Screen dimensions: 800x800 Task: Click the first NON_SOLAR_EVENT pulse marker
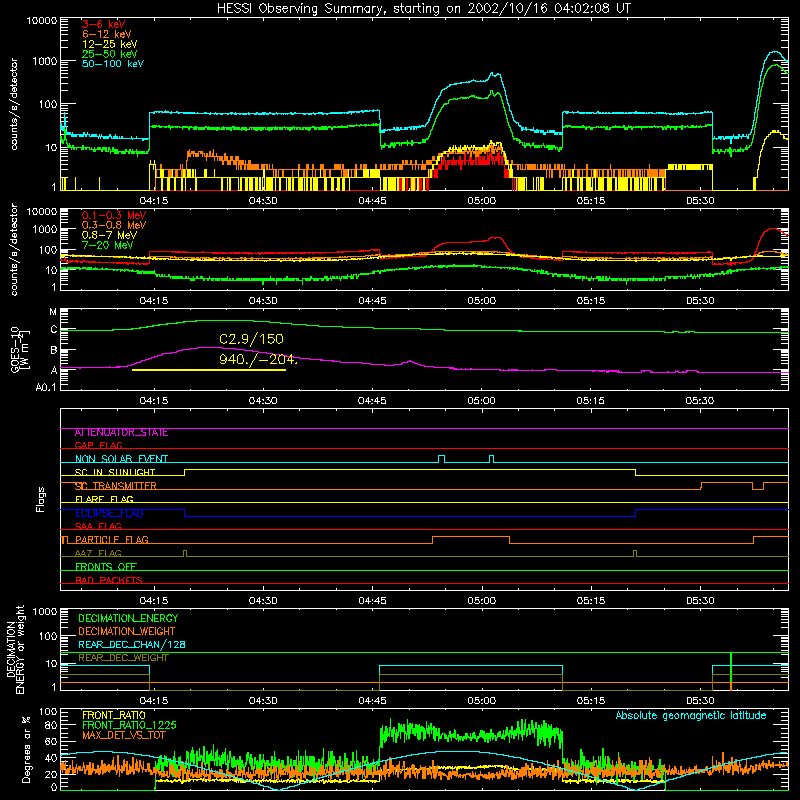[441, 459]
